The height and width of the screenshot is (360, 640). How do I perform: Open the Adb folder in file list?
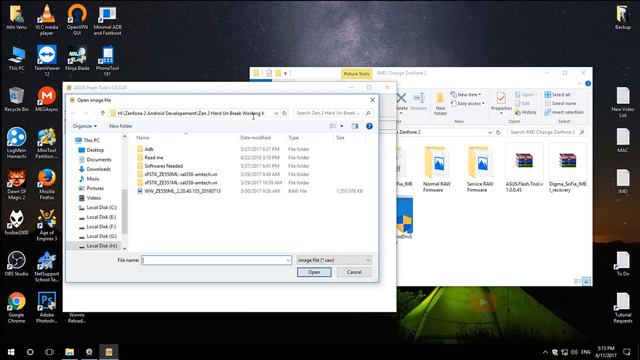(149, 149)
